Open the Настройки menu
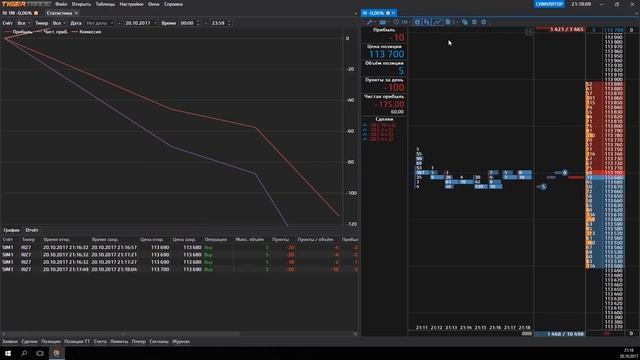This screenshot has height=360, width=640. coord(131,4)
